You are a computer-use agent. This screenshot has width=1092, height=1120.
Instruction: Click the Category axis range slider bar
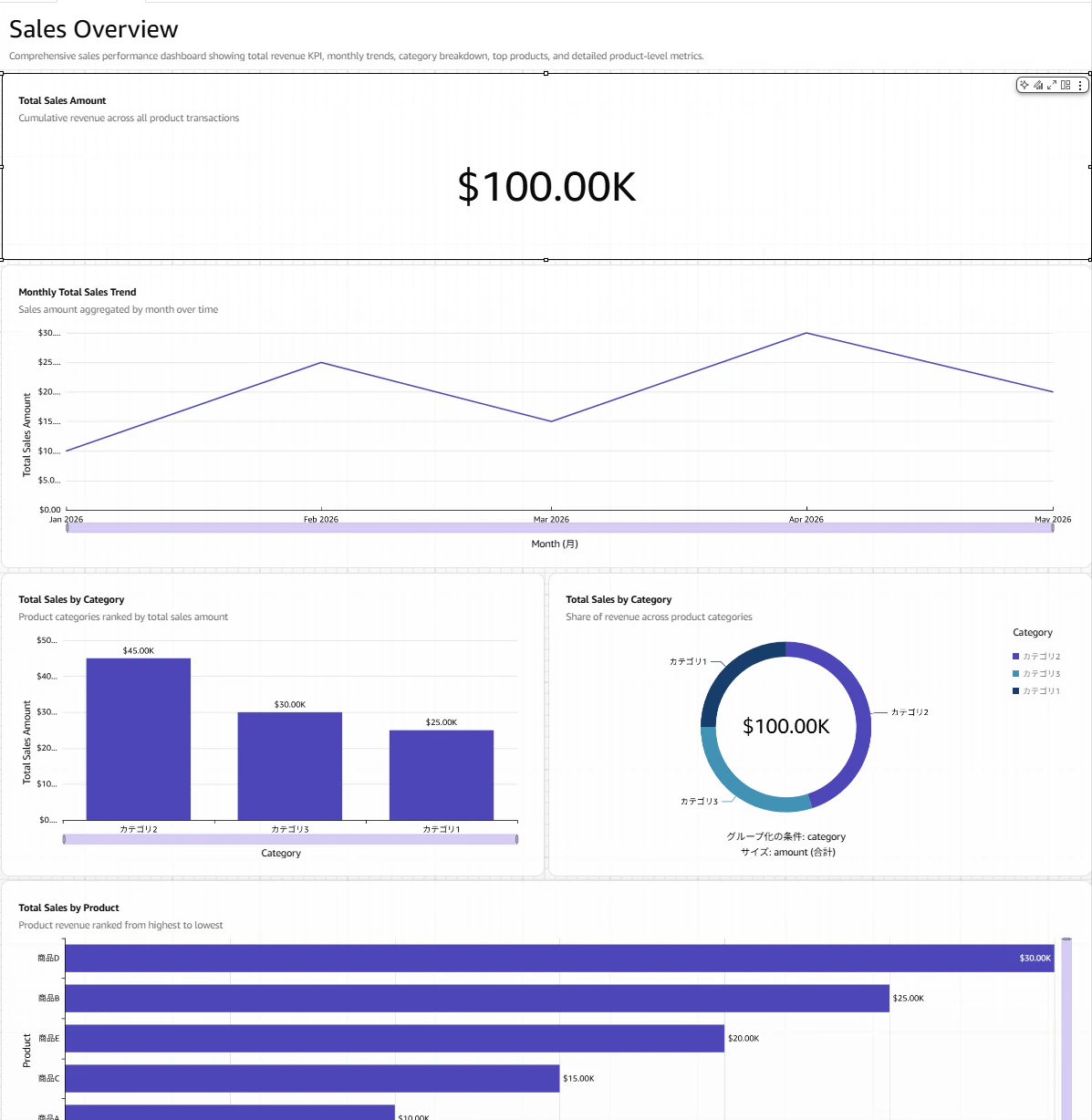click(290, 839)
